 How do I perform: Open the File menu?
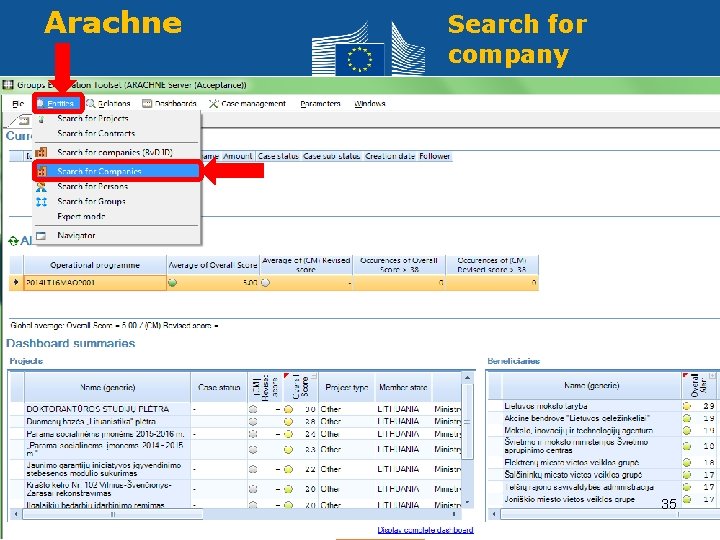(x=18, y=104)
